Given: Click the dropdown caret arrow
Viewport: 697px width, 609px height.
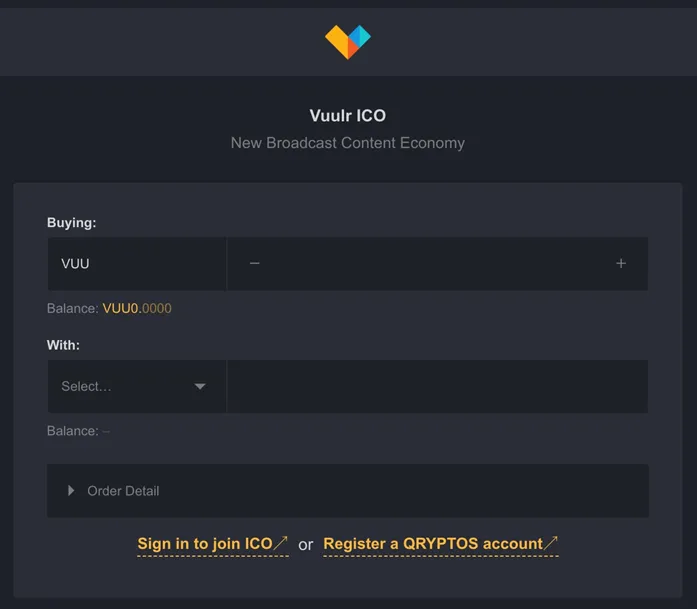Looking at the screenshot, I should [200, 386].
